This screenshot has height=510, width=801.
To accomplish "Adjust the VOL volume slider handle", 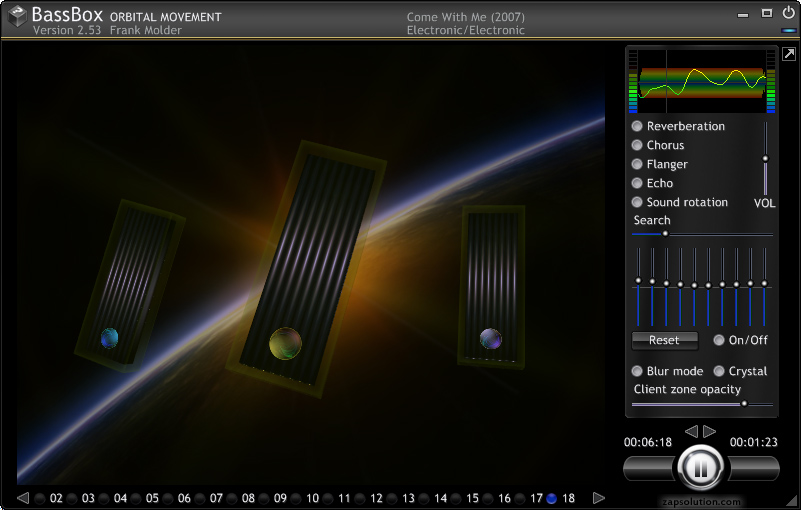I will pyautogui.click(x=765, y=158).
